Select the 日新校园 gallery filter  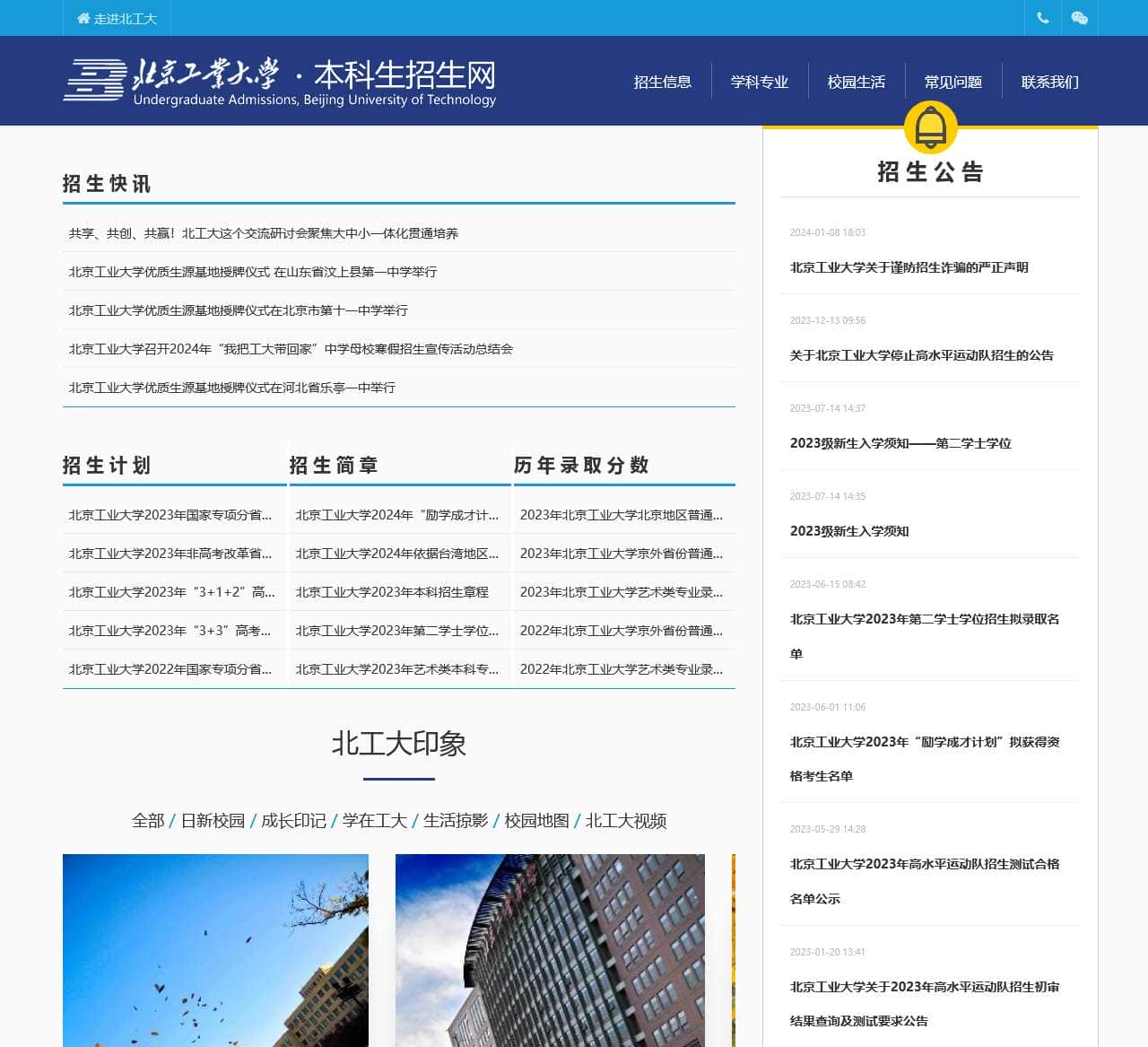coord(213,821)
